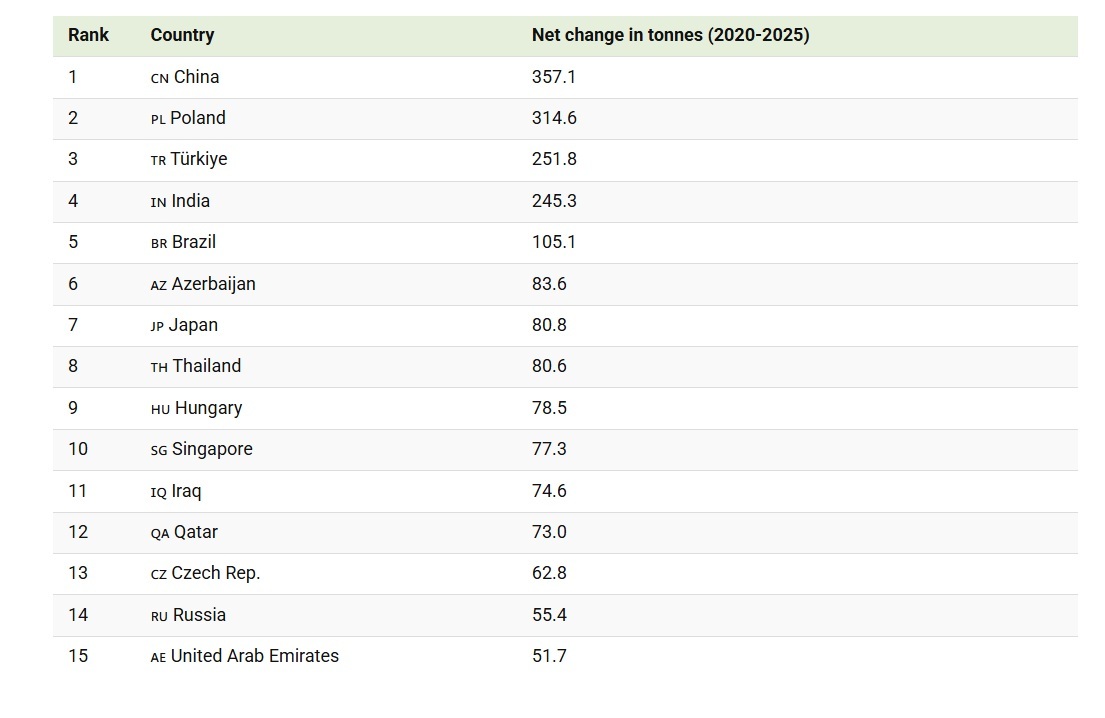Screen dimensions: 1105x718
Task: Click the Country column header
Action: [182, 35]
